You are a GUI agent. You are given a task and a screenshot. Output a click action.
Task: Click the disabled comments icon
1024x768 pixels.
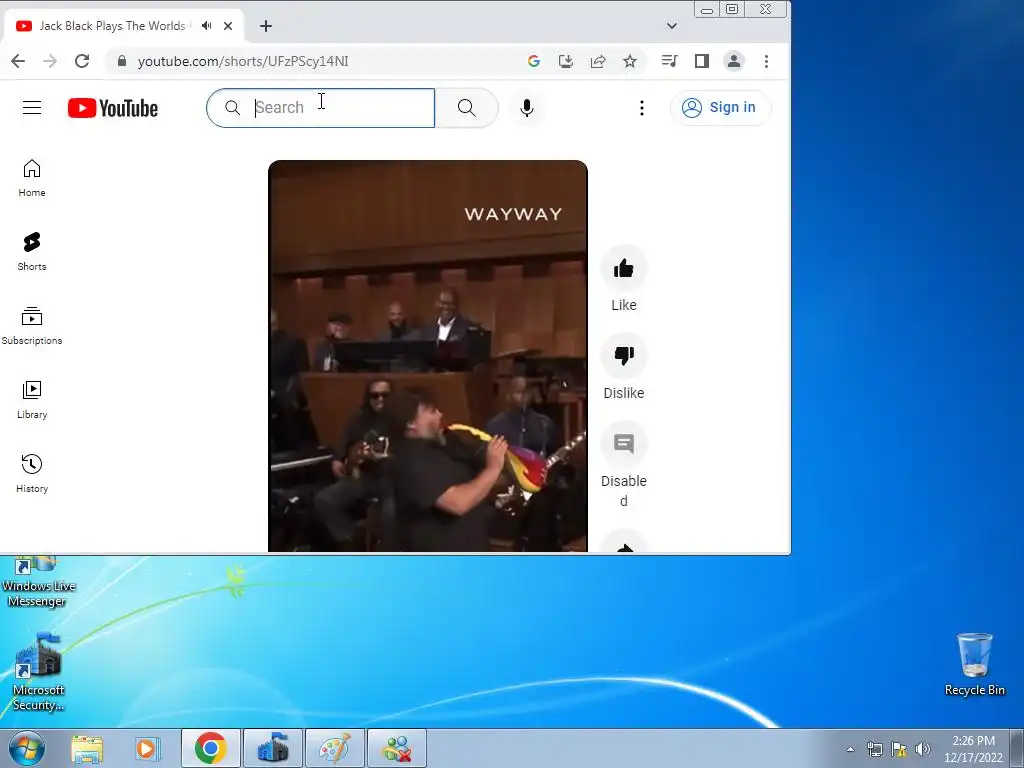pos(624,444)
